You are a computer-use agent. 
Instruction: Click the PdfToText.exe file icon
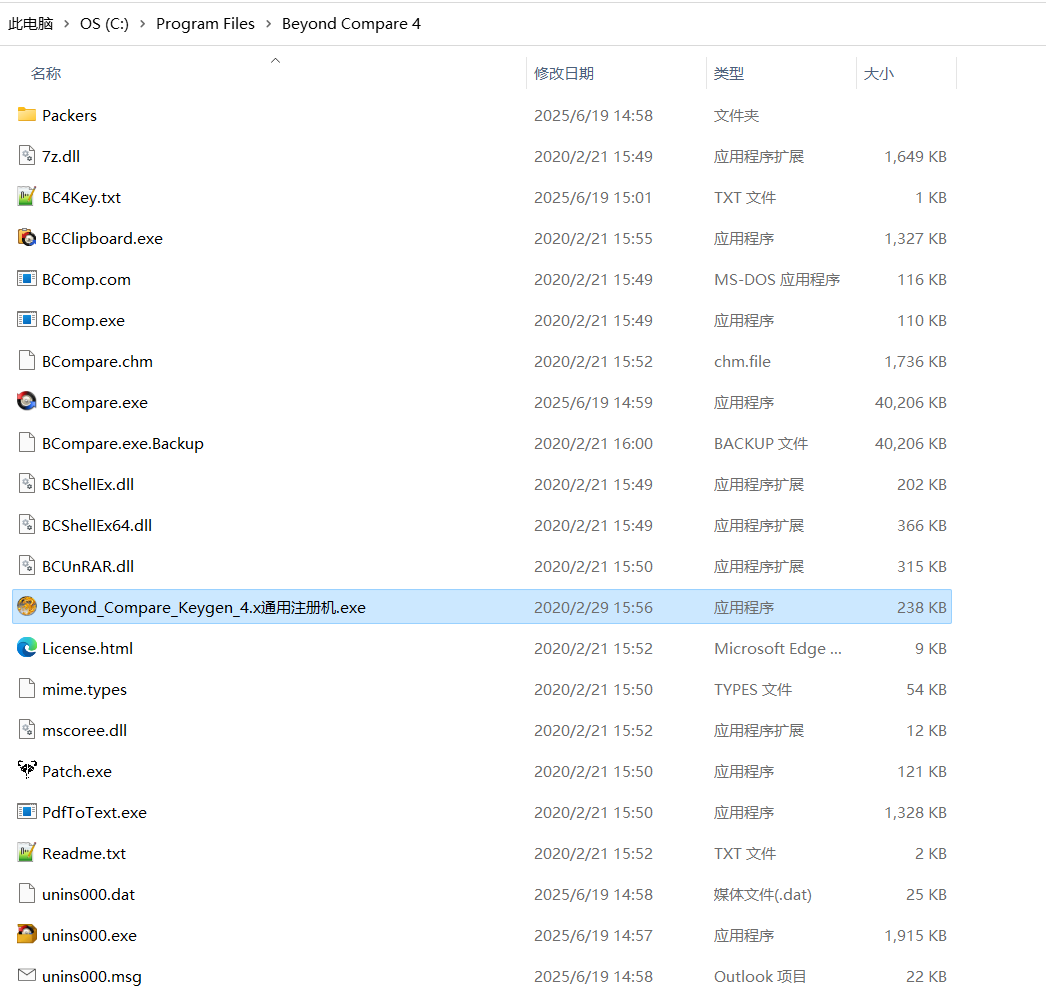(27, 812)
